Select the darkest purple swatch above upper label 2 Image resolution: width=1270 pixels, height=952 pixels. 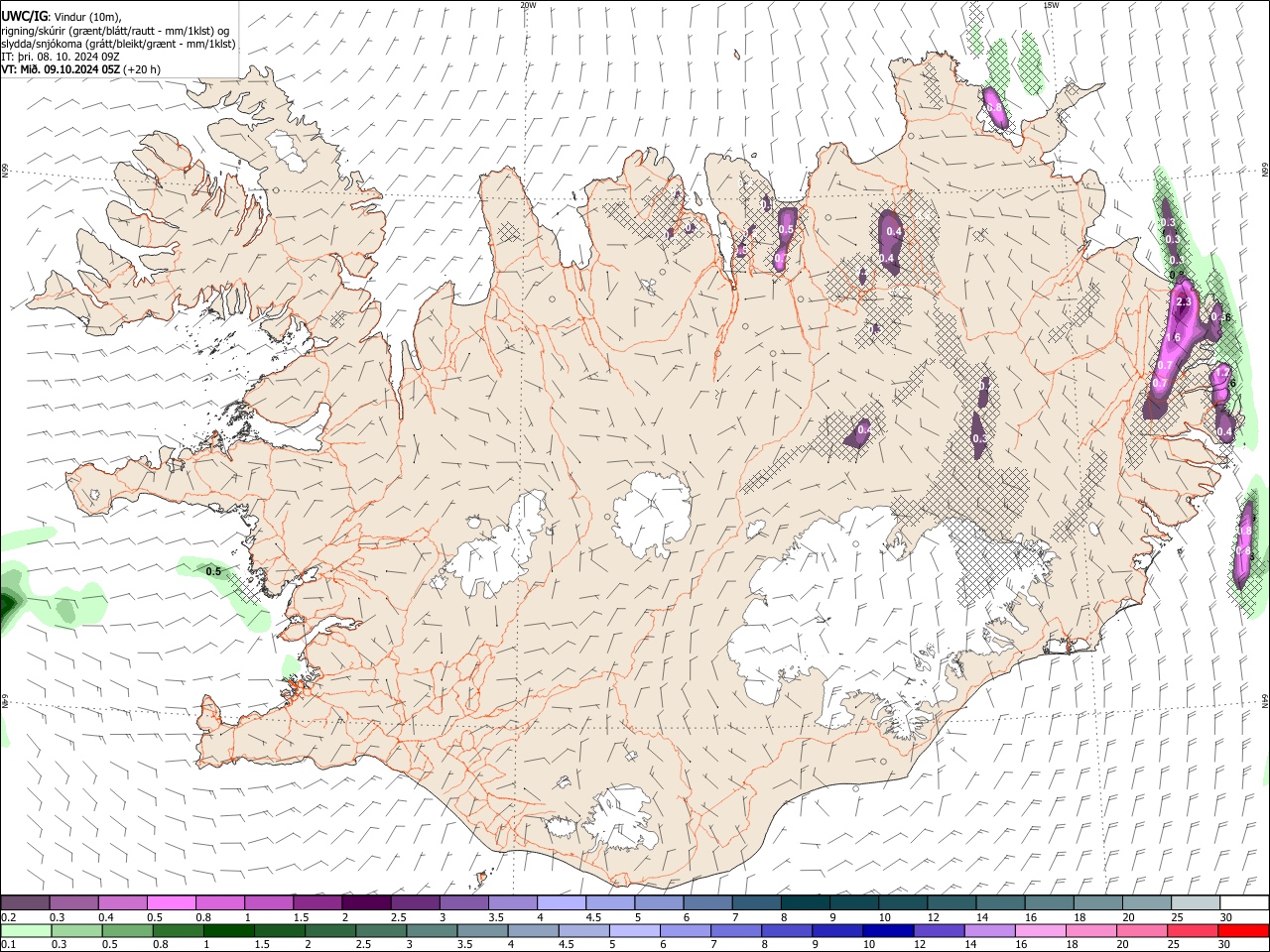pos(366,903)
